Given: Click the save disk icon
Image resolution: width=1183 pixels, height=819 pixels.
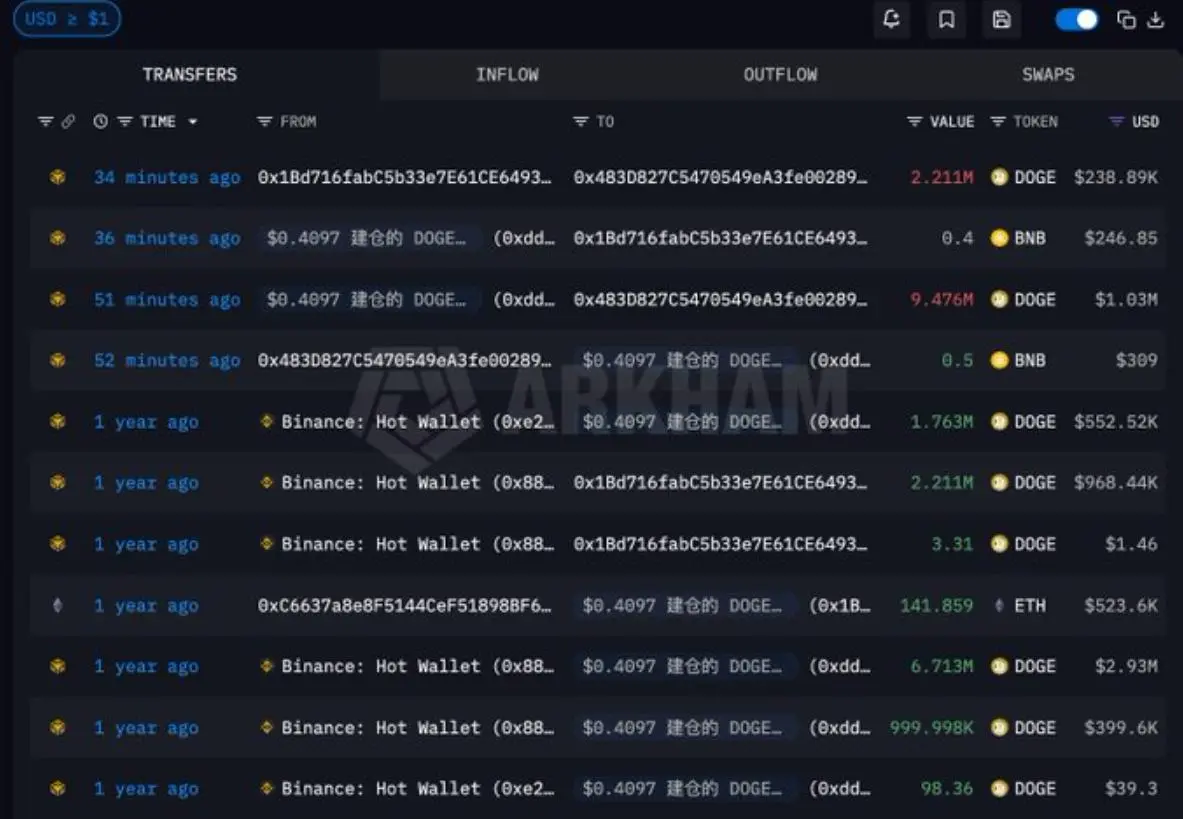Looking at the screenshot, I should tap(1001, 20).
